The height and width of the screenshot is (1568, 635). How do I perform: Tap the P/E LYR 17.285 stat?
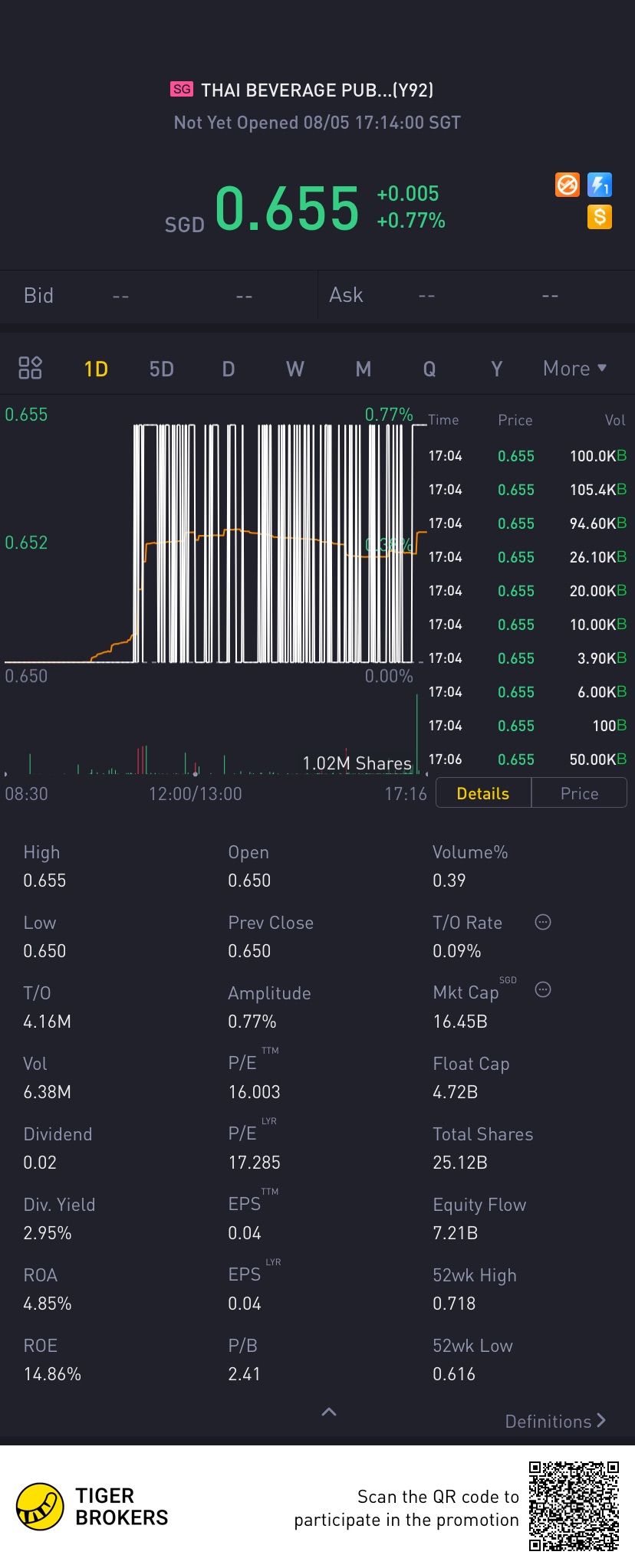pyautogui.click(x=255, y=1145)
